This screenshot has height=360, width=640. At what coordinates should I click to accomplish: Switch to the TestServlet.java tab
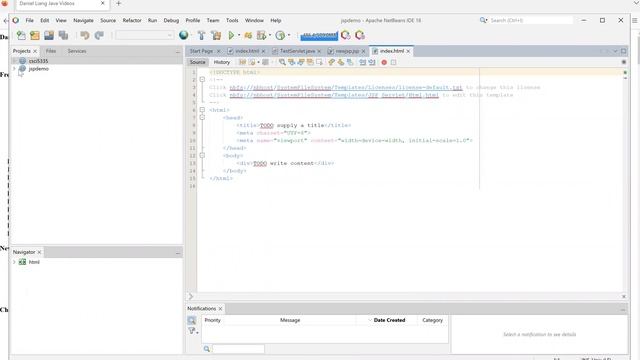[x=297, y=51]
